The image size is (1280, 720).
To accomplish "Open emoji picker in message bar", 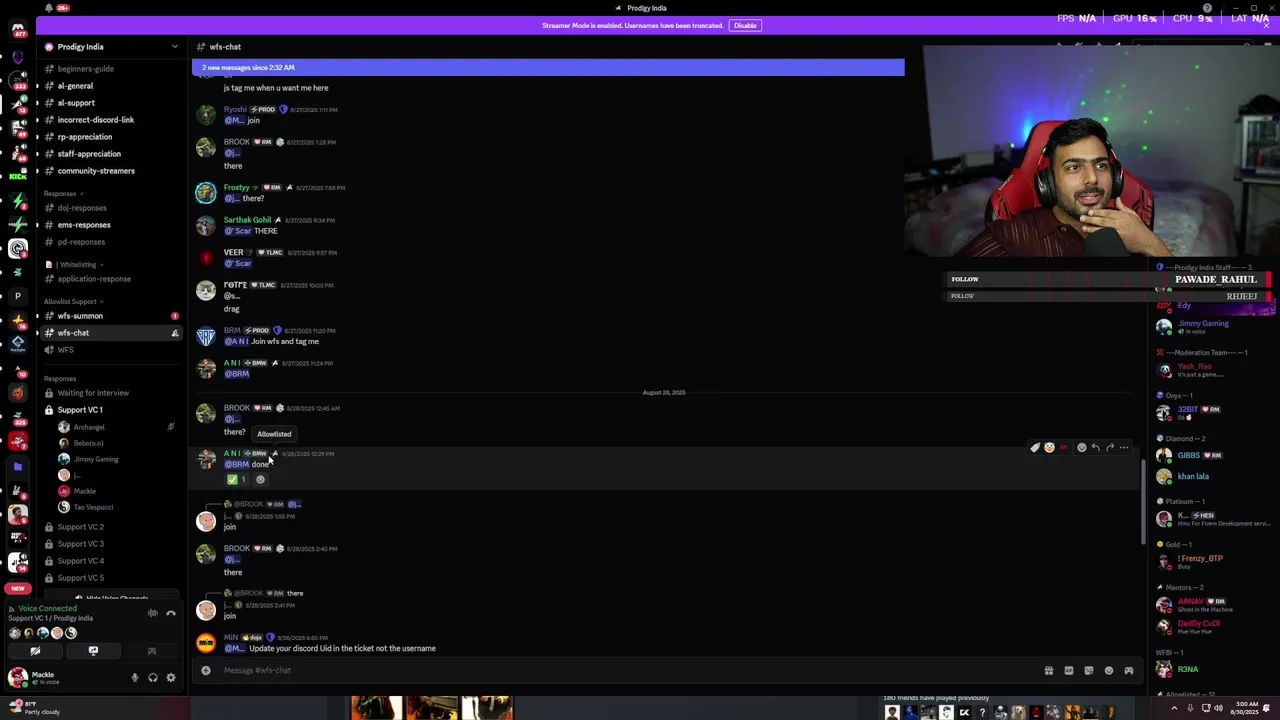I will (1109, 671).
